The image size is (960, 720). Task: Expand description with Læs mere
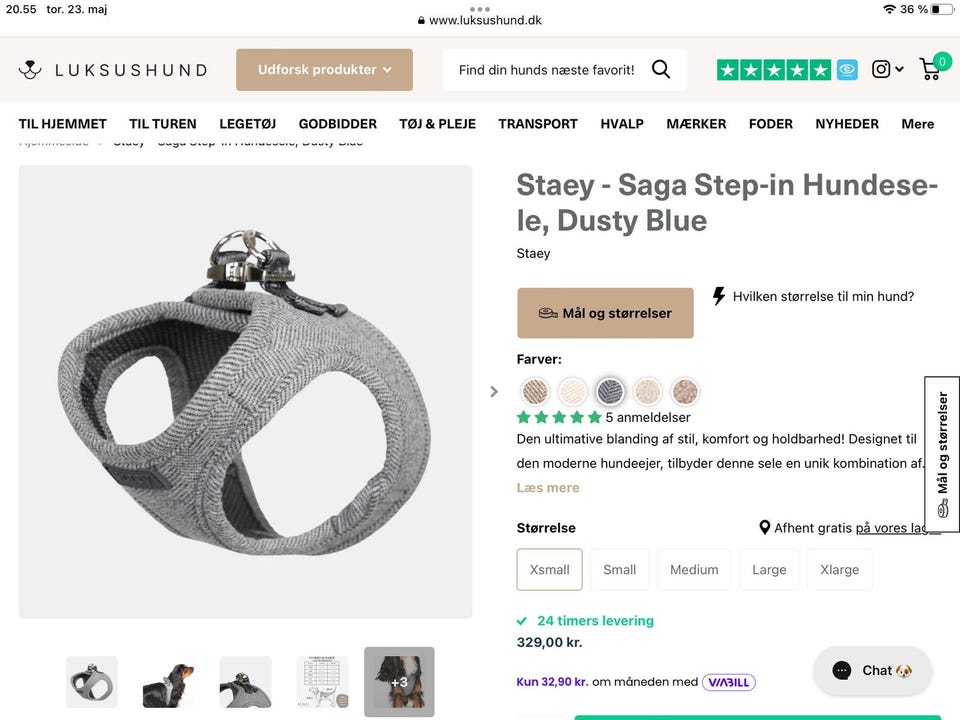(x=548, y=488)
